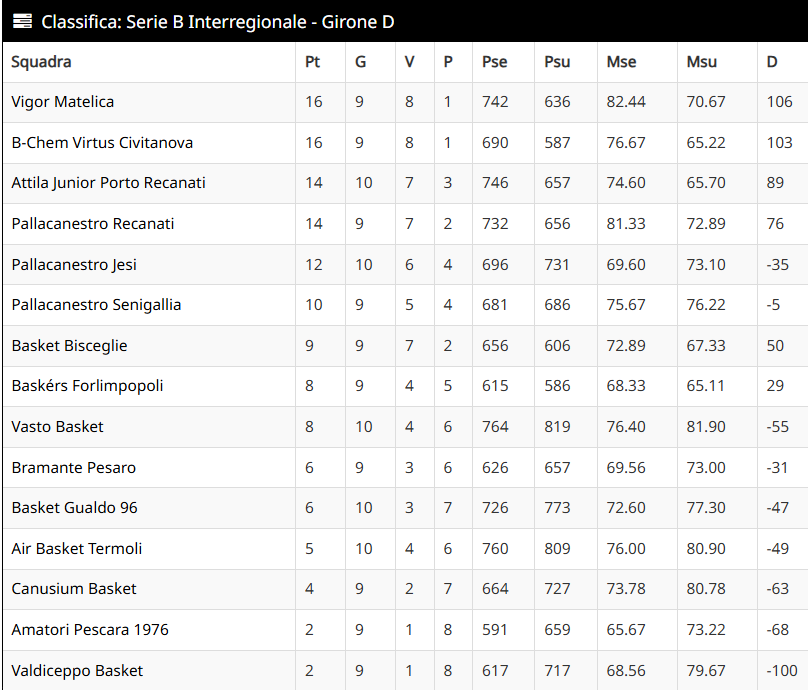This screenshot has height=690, width=808.
Task: Click Canusium Basket team entry
Action: [74, 589]
